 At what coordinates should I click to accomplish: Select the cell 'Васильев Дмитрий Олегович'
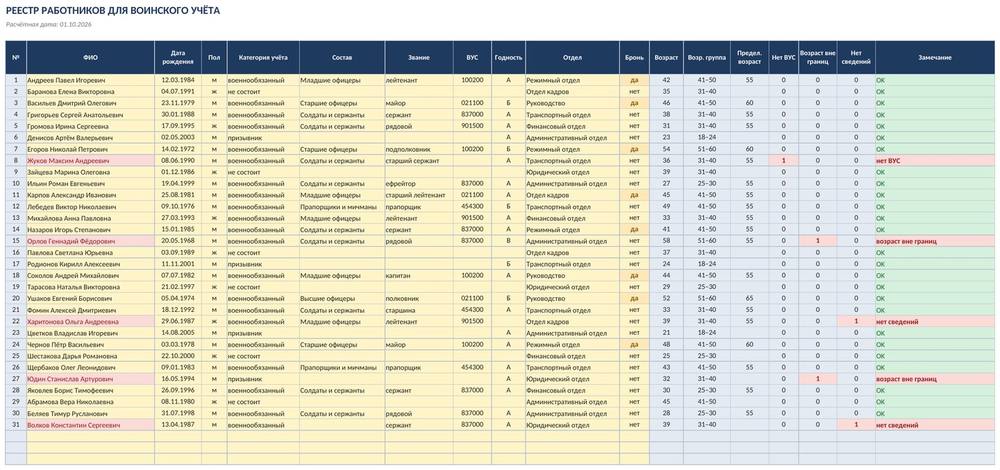[90, 103]
